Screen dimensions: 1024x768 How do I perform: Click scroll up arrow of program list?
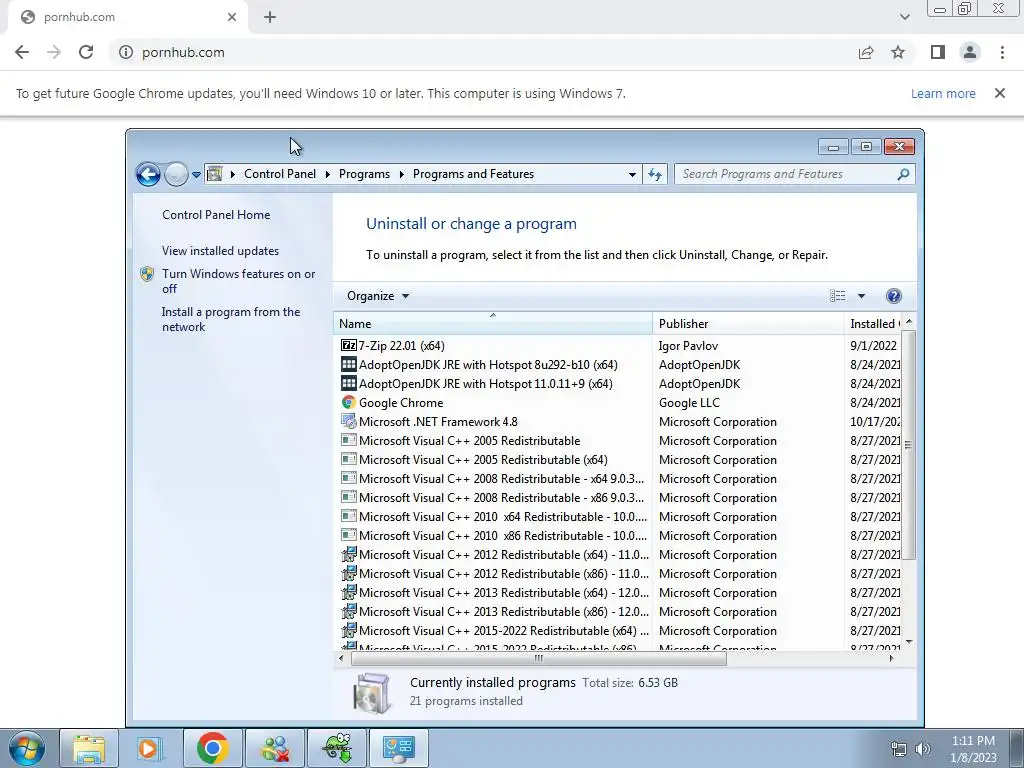point(908,322)
